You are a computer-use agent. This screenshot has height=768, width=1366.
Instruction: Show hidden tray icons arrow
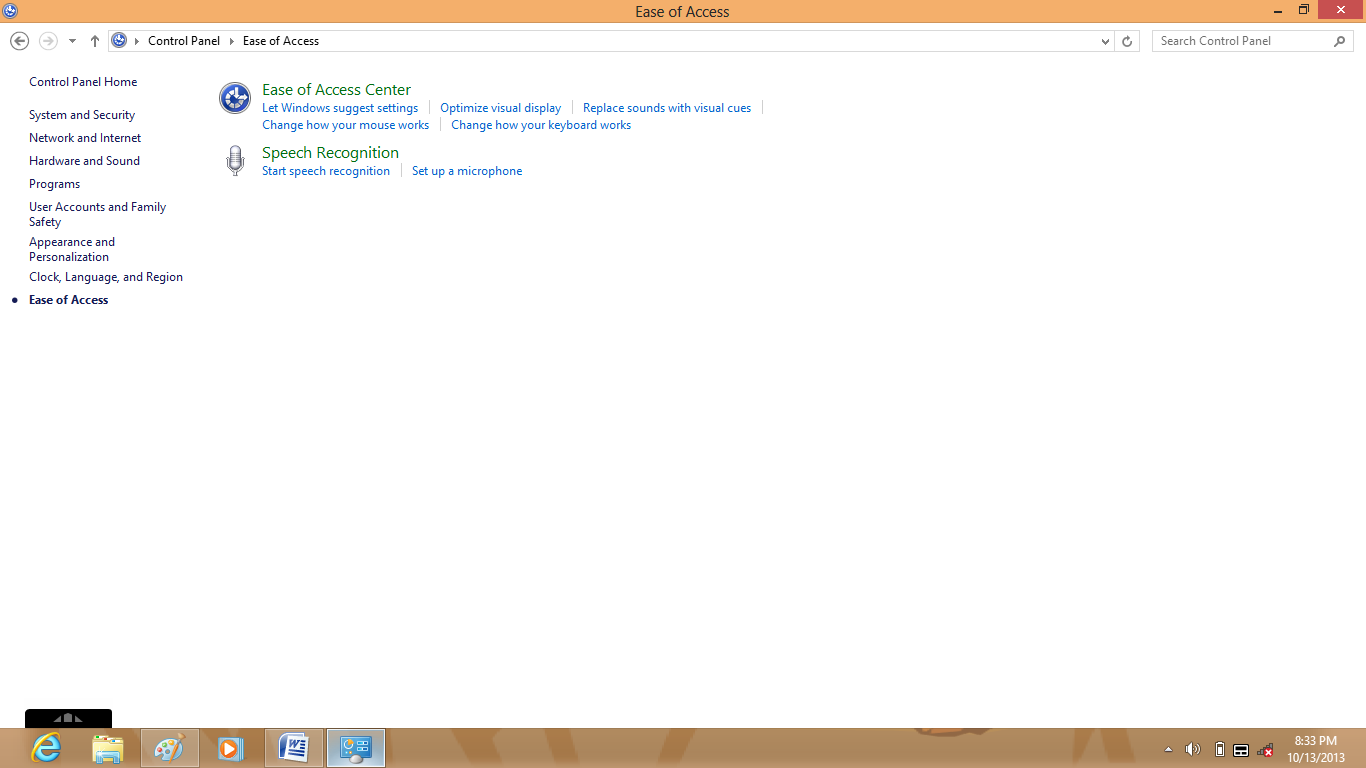pos(1168,749)
